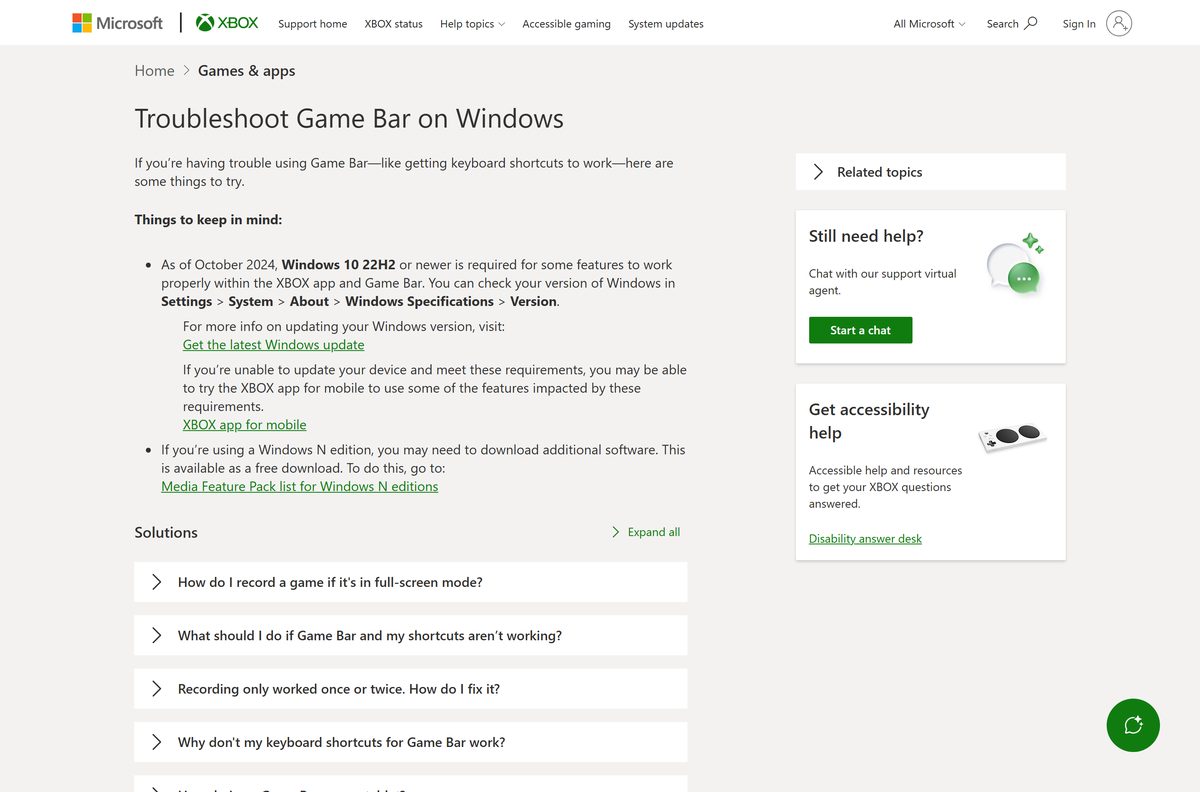Open the Sign In account avatar icon
Image resolution: width=1200 pixels, height=792 pixels.
point(1119,23)
